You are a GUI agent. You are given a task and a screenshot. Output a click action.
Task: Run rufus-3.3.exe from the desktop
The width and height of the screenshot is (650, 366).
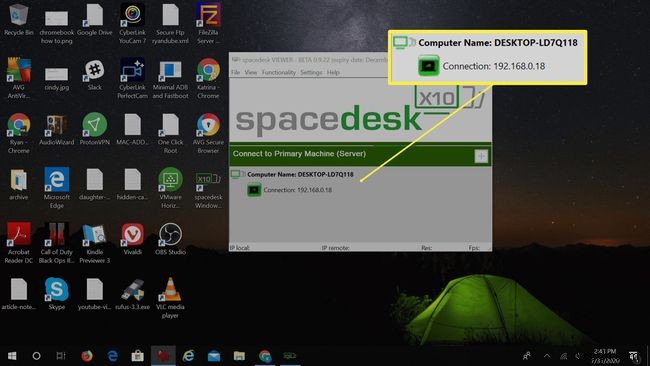pos(132,294)
